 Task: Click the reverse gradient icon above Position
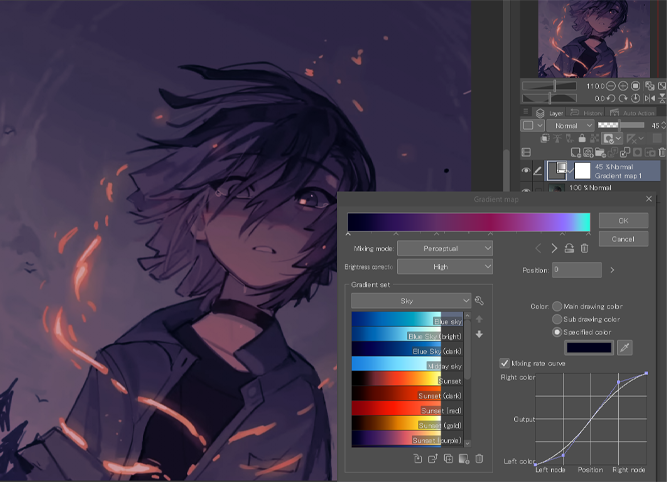(569, 248)
